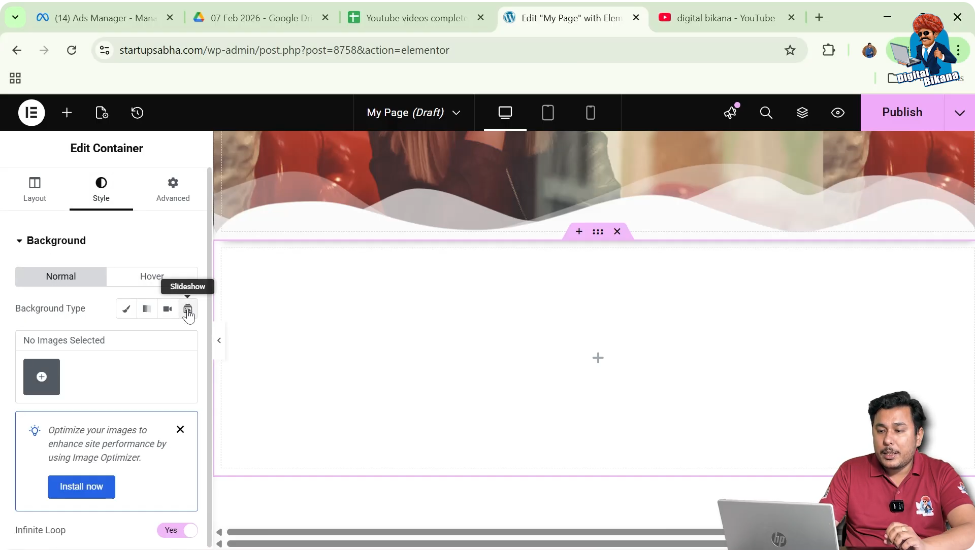Open the History revisions icon
Viewport: 978px width, 555px height.
(137, 113)
